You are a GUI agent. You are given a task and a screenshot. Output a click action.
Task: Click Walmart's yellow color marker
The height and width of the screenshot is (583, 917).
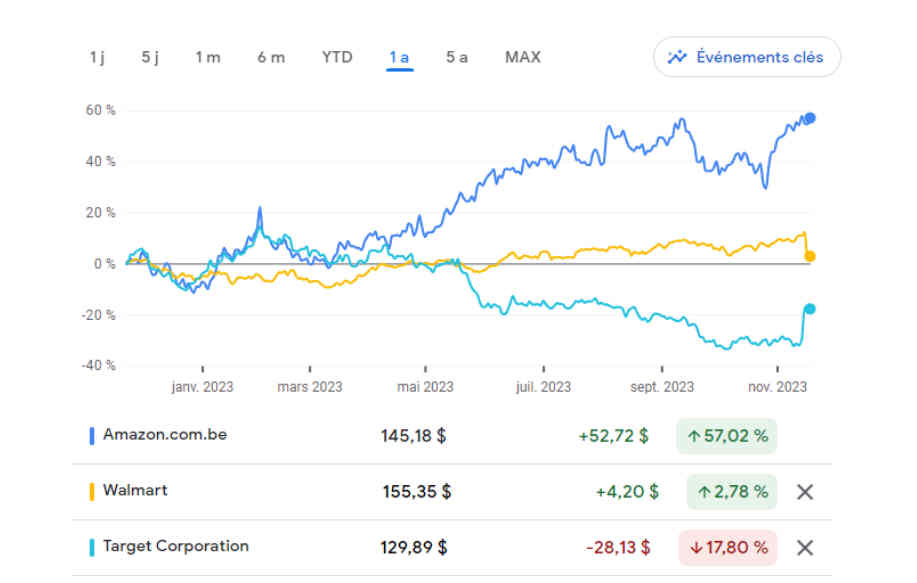pyautogui.click(x=92, y=492)
